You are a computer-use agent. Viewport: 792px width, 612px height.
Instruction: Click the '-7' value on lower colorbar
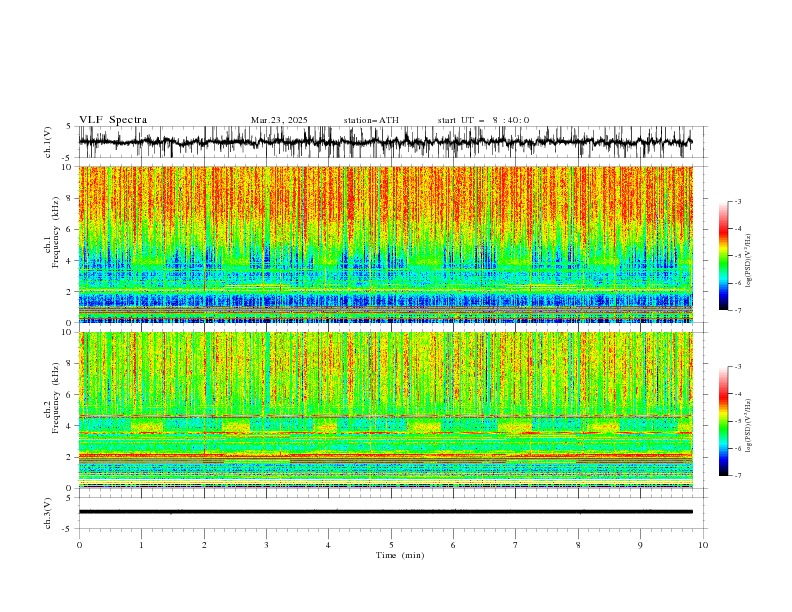[x=737, y=475]
